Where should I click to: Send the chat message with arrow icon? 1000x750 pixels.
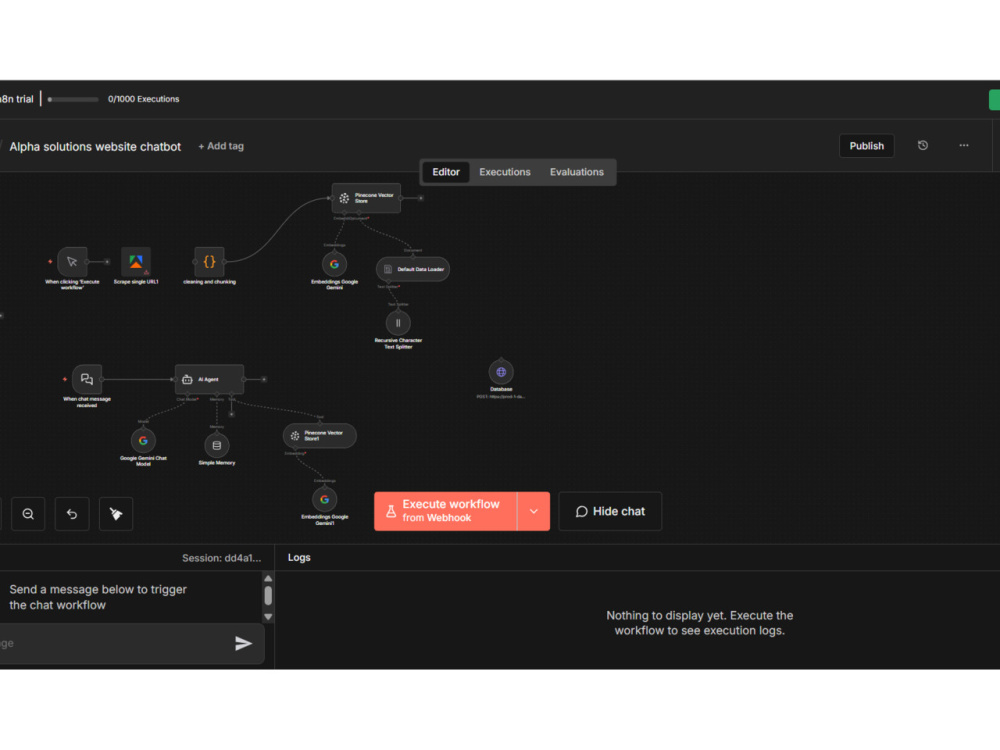point(243,643)
